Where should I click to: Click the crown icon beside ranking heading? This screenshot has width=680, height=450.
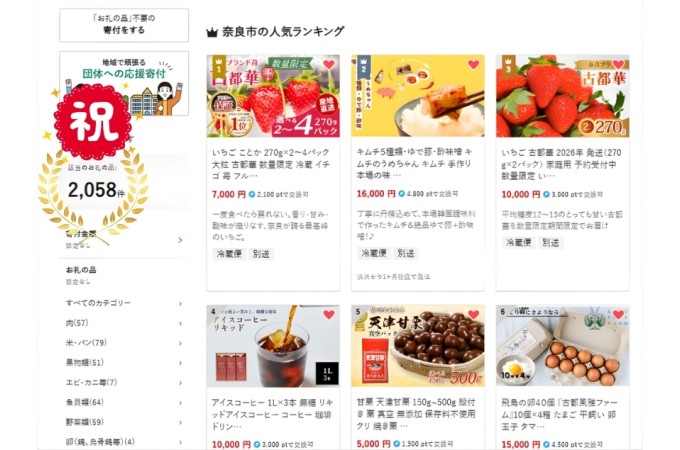tap(212, 33)
